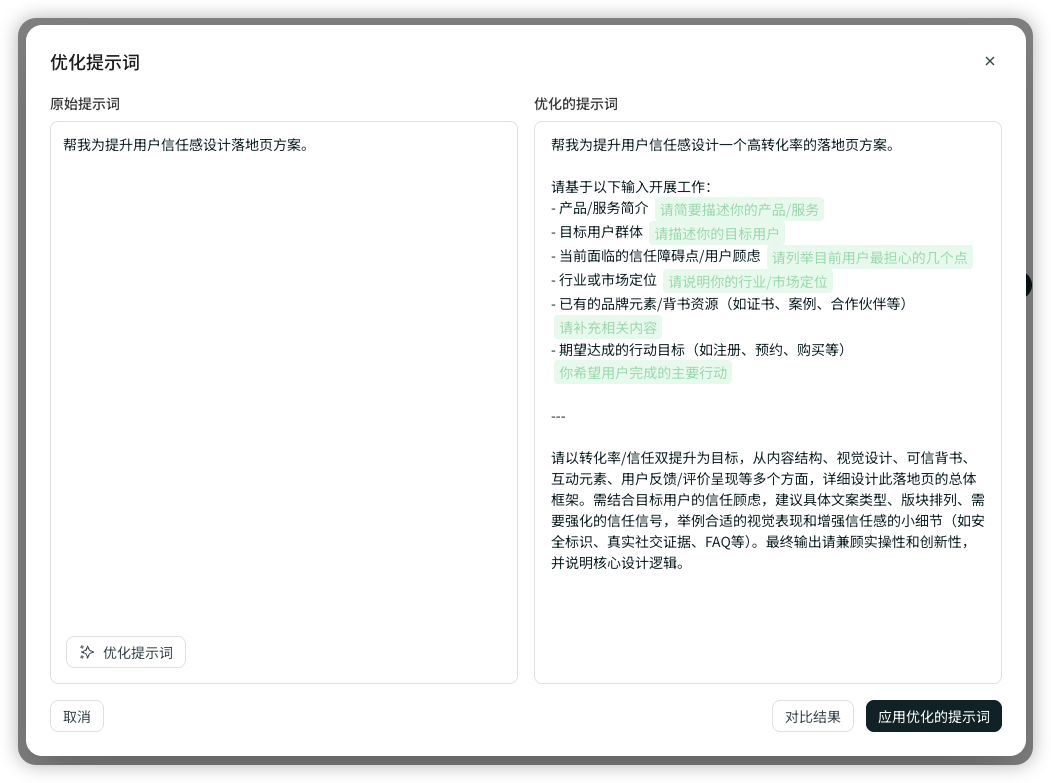The width and height of the screenshot is (1051, 783).
Task: Select placeholder 你希望用户完成的主要行动
Action: click(x=643, y=373)
